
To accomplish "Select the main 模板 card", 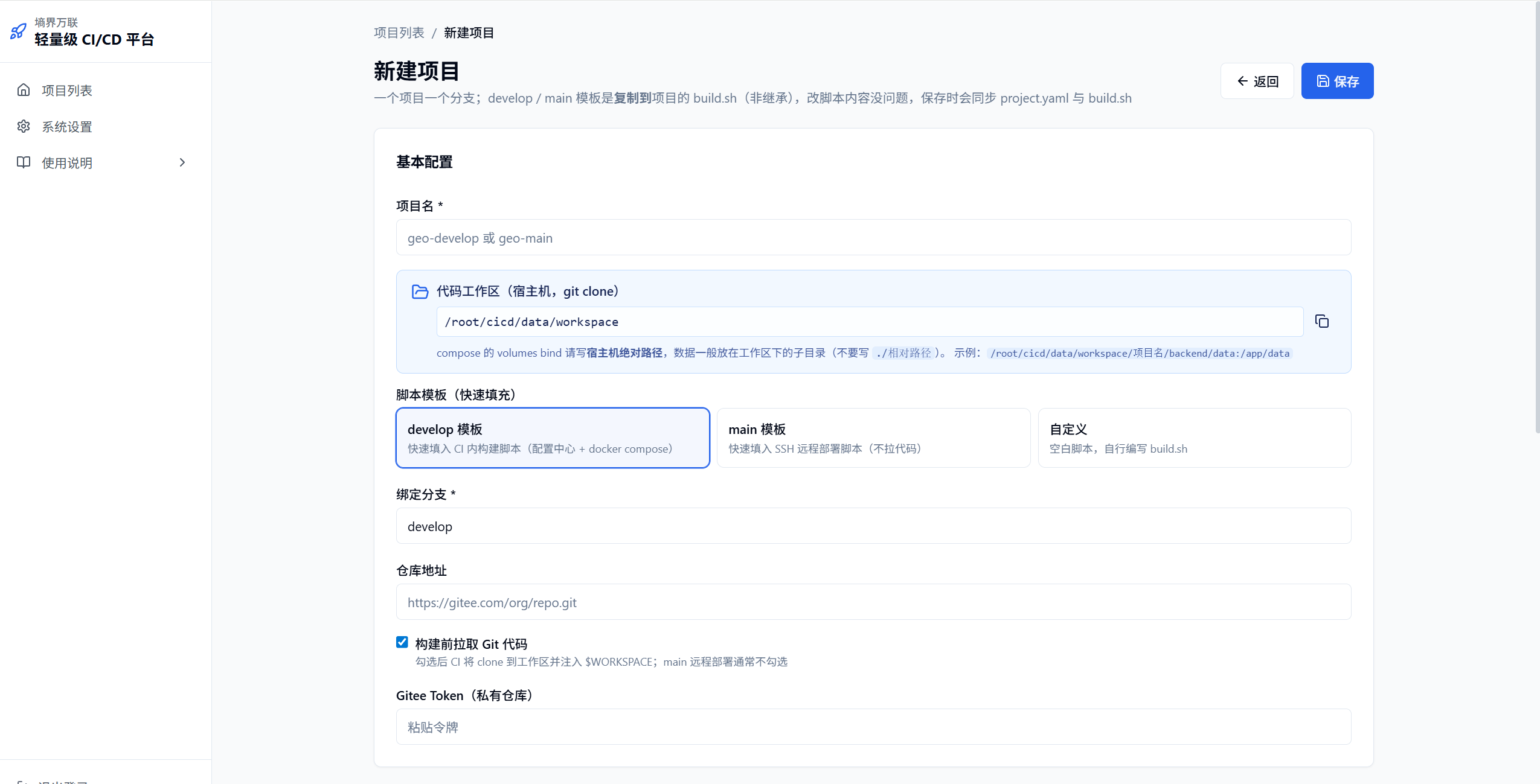I will 874,438.
